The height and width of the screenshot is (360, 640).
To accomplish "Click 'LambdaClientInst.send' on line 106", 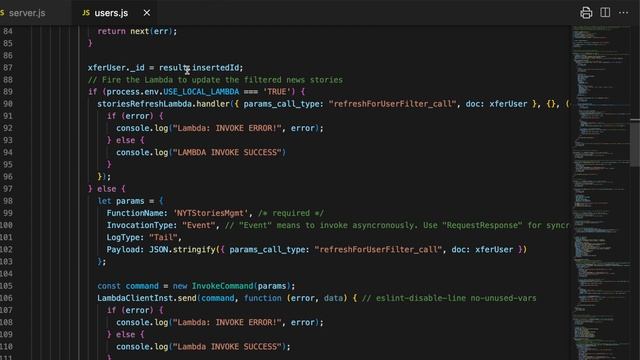I will pyautogui.click(x=147, y=298).
